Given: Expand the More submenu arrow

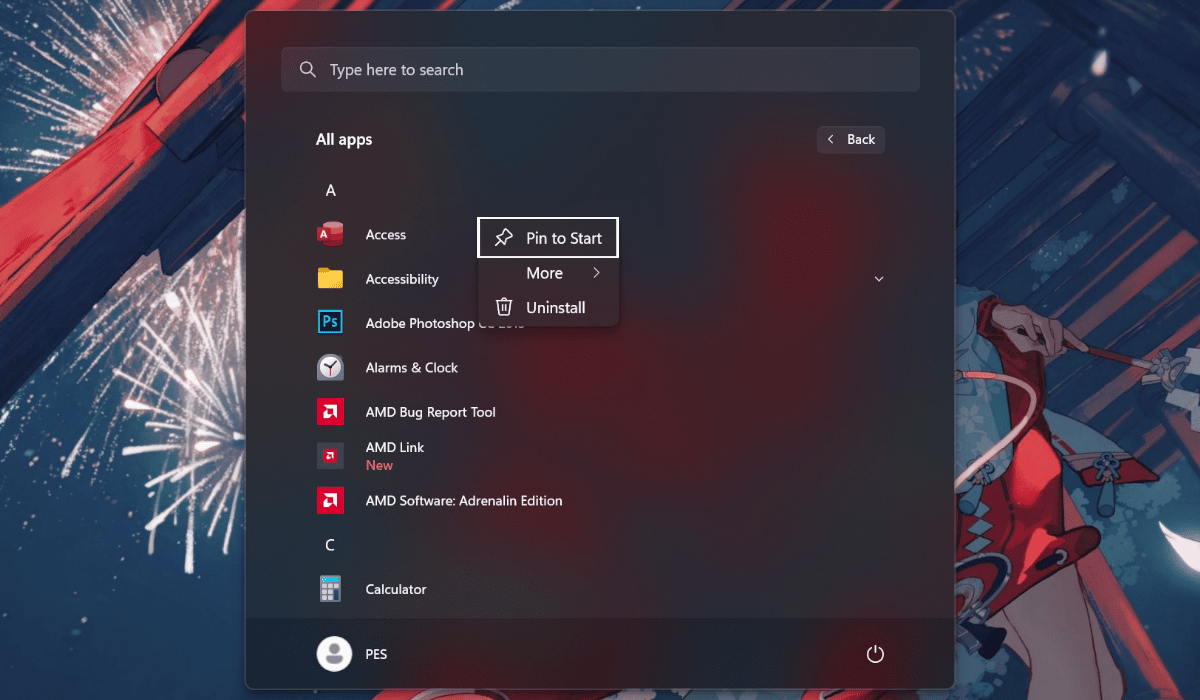Looking at the screenshot, I should point(596,273).
